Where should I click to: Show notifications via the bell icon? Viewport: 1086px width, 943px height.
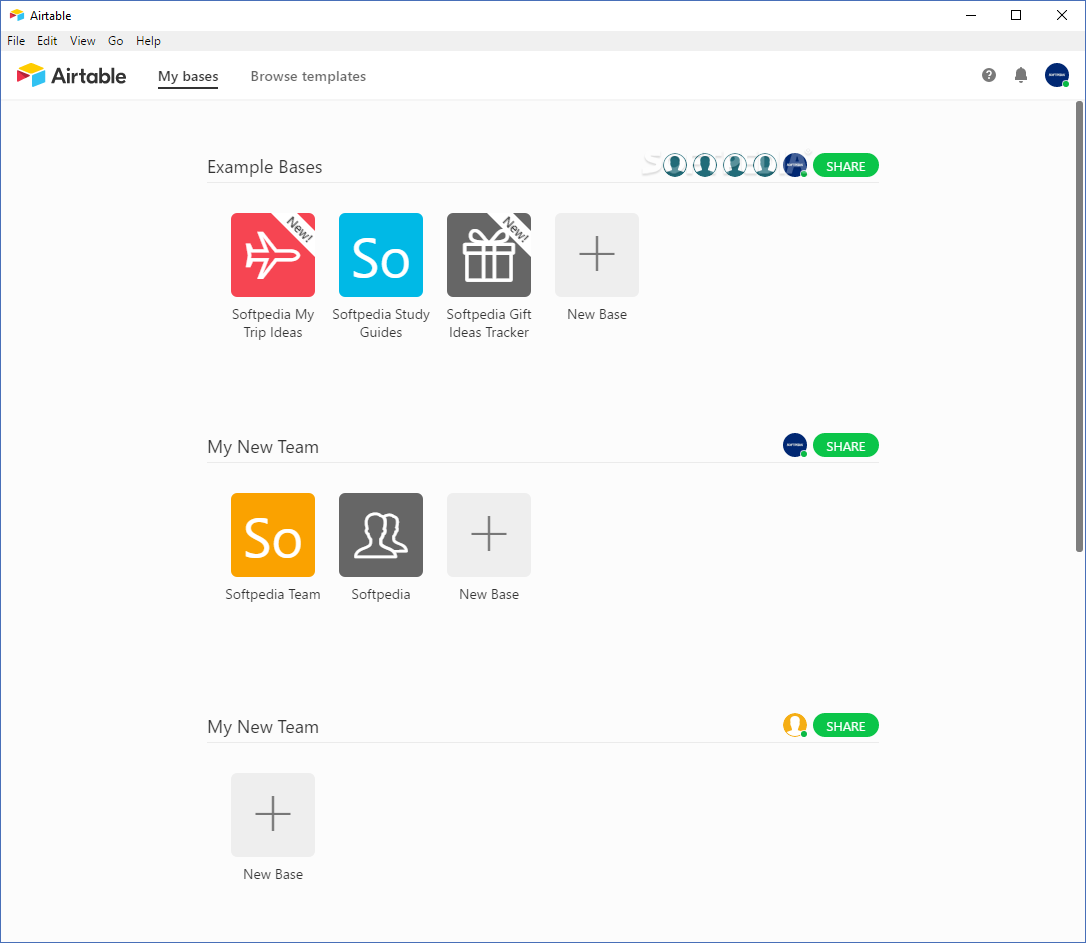pos(1021,75)
